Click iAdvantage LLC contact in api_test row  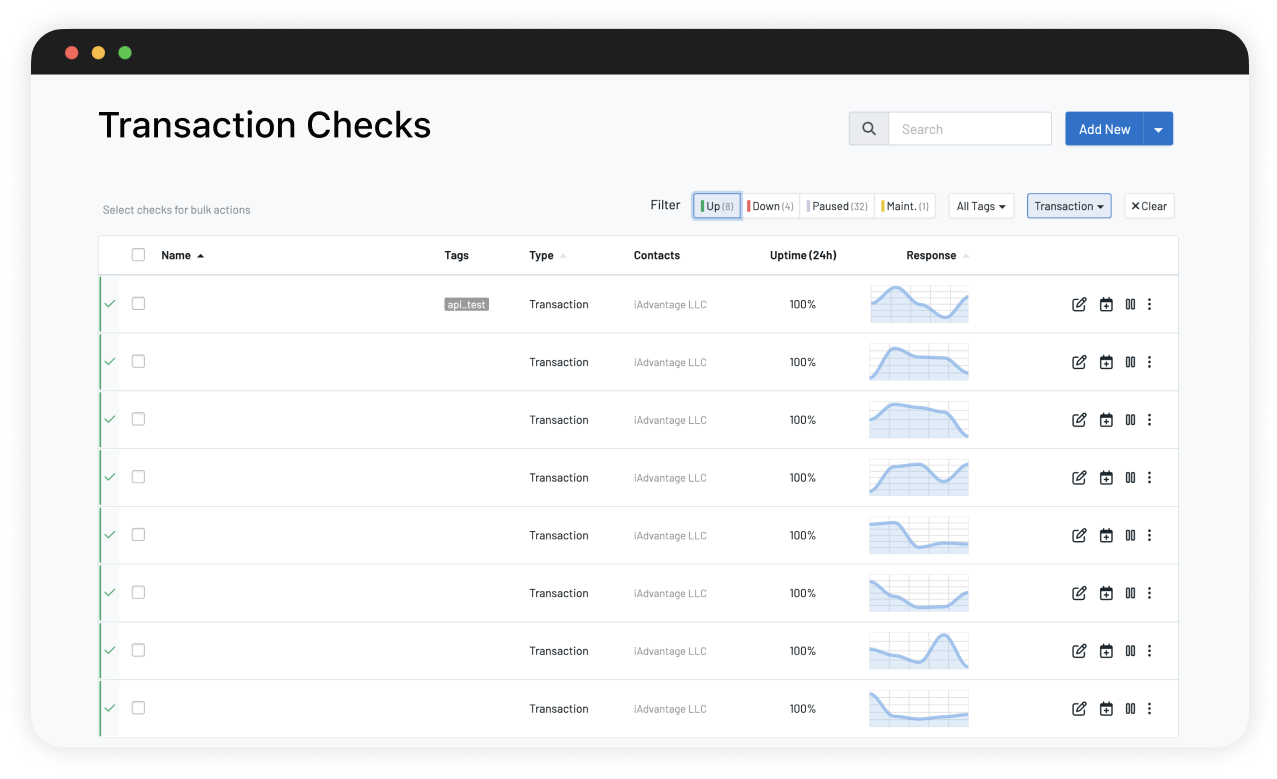click(670, 304)
